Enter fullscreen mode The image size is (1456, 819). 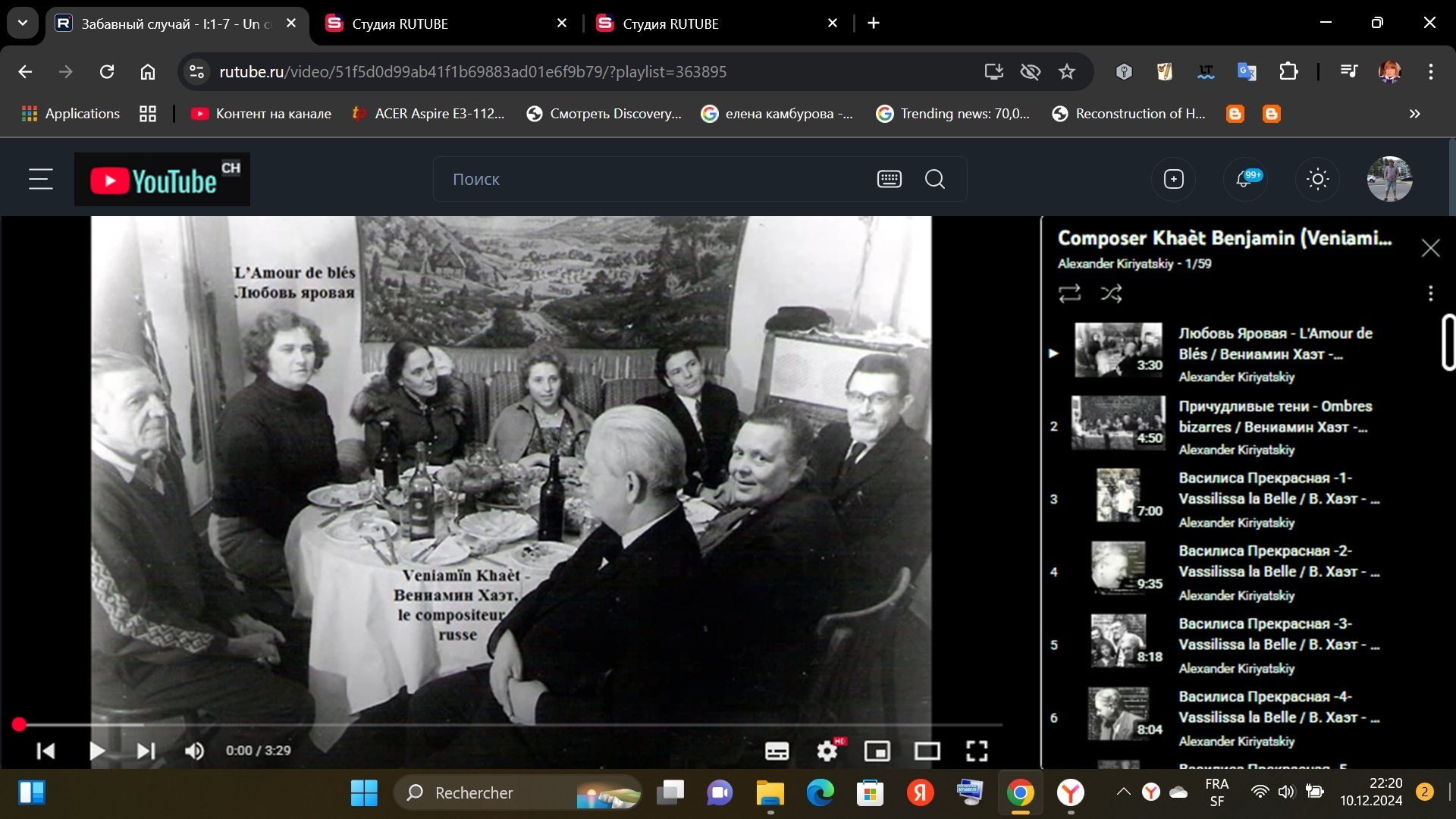point(977,751)
